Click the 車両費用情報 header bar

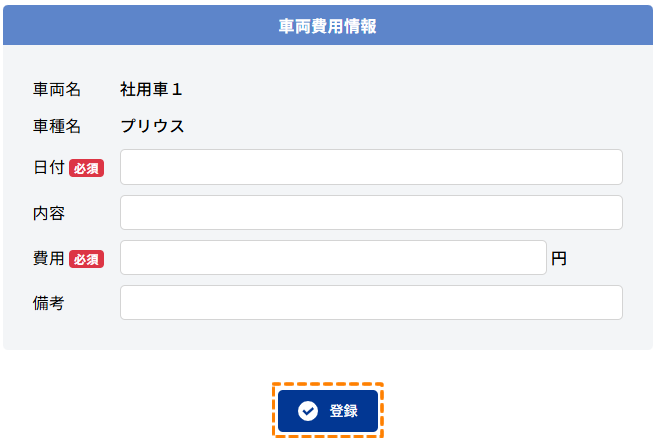click(328, 26)
